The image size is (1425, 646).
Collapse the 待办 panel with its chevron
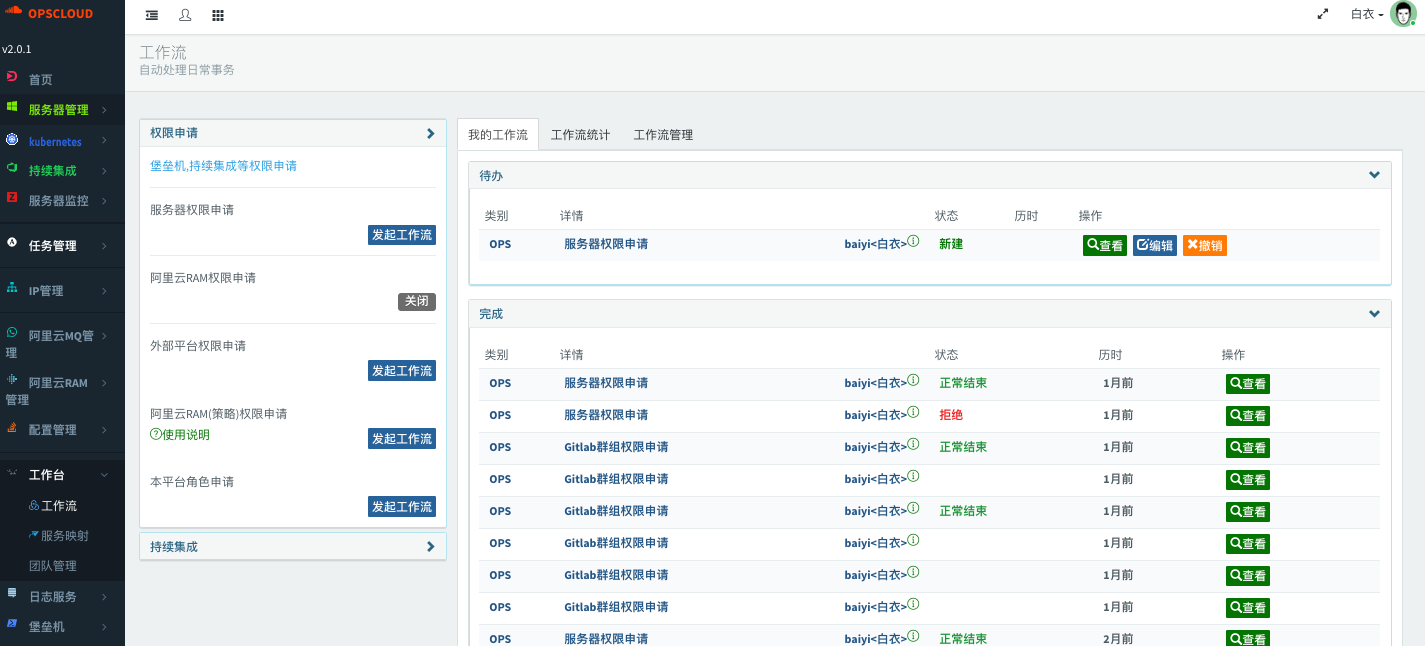[1374, 175]
